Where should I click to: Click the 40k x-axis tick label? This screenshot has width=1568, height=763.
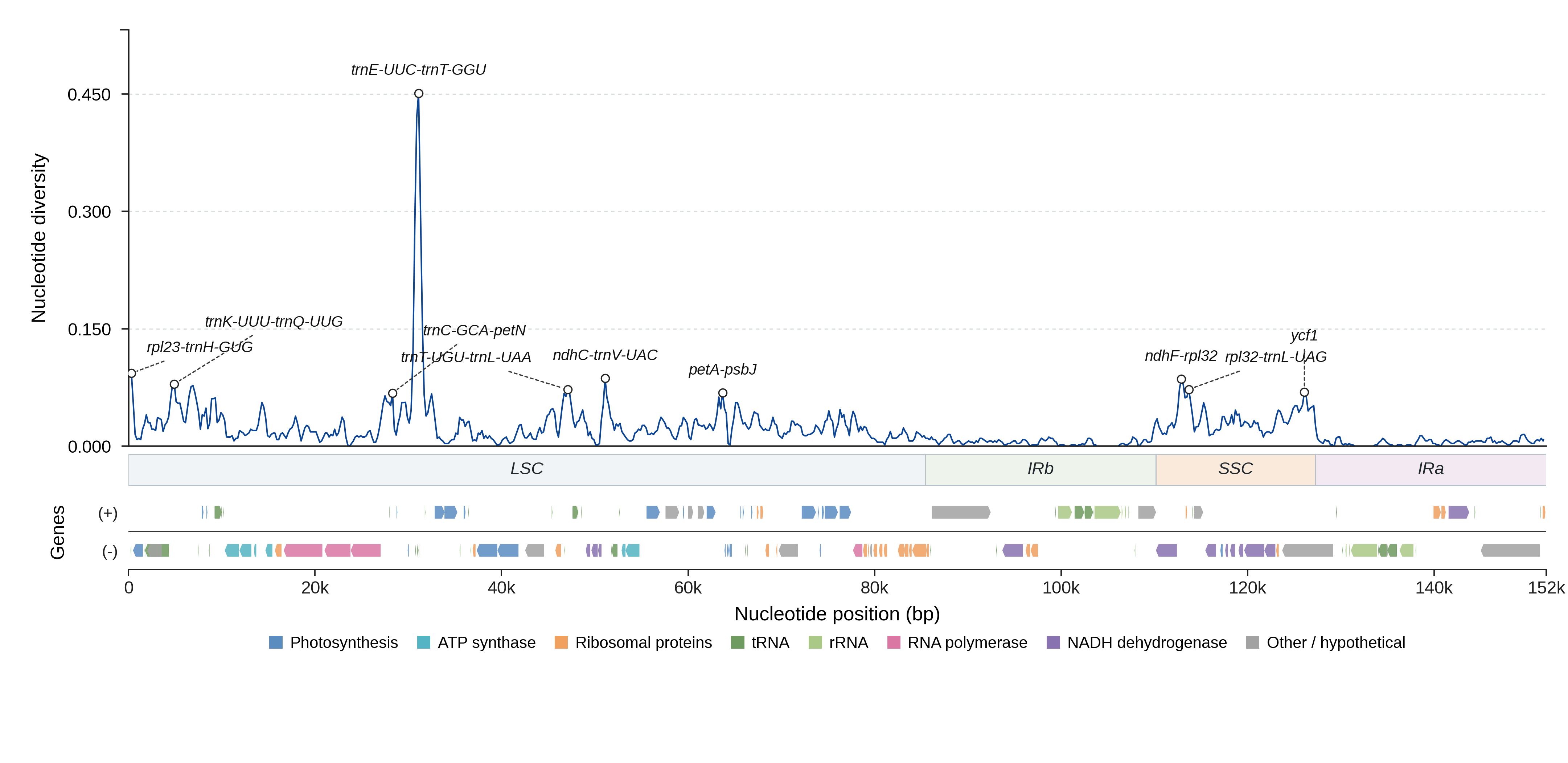pyautogui.click(x=502, y=588)
